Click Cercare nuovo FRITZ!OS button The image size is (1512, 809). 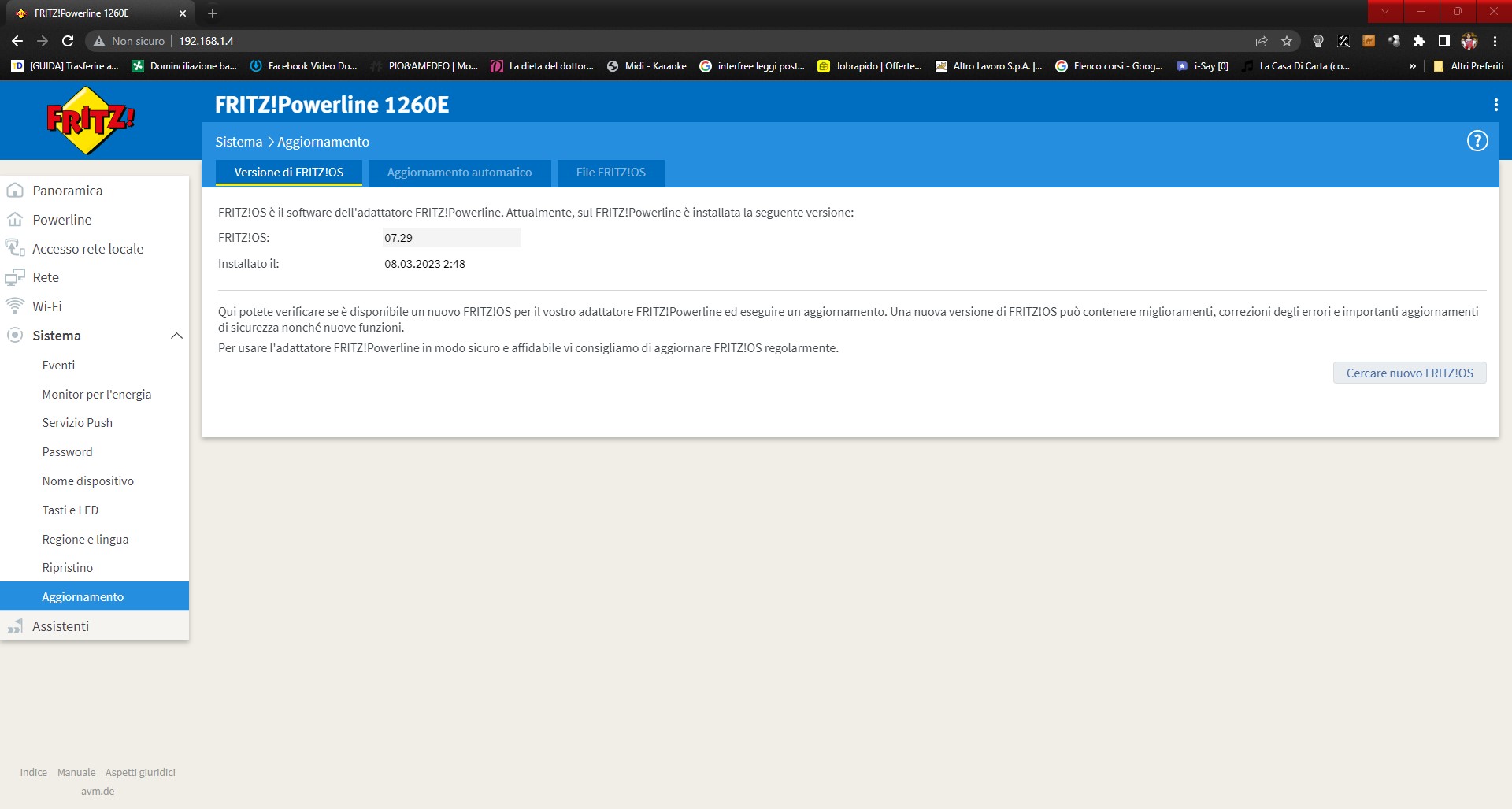pyautogui.click(x=1410, y=373)
